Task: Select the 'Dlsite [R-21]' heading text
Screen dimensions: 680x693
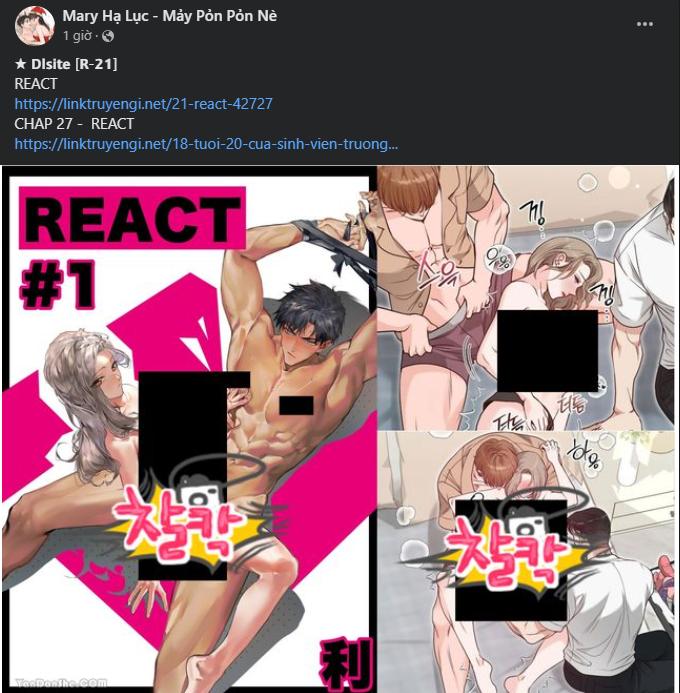Action: point(74,64)
